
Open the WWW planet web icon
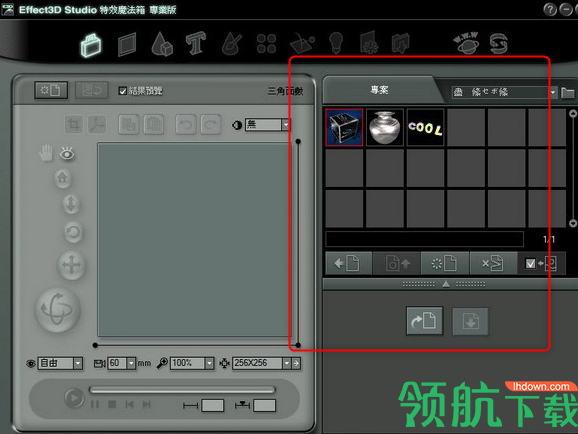point(466,43)
